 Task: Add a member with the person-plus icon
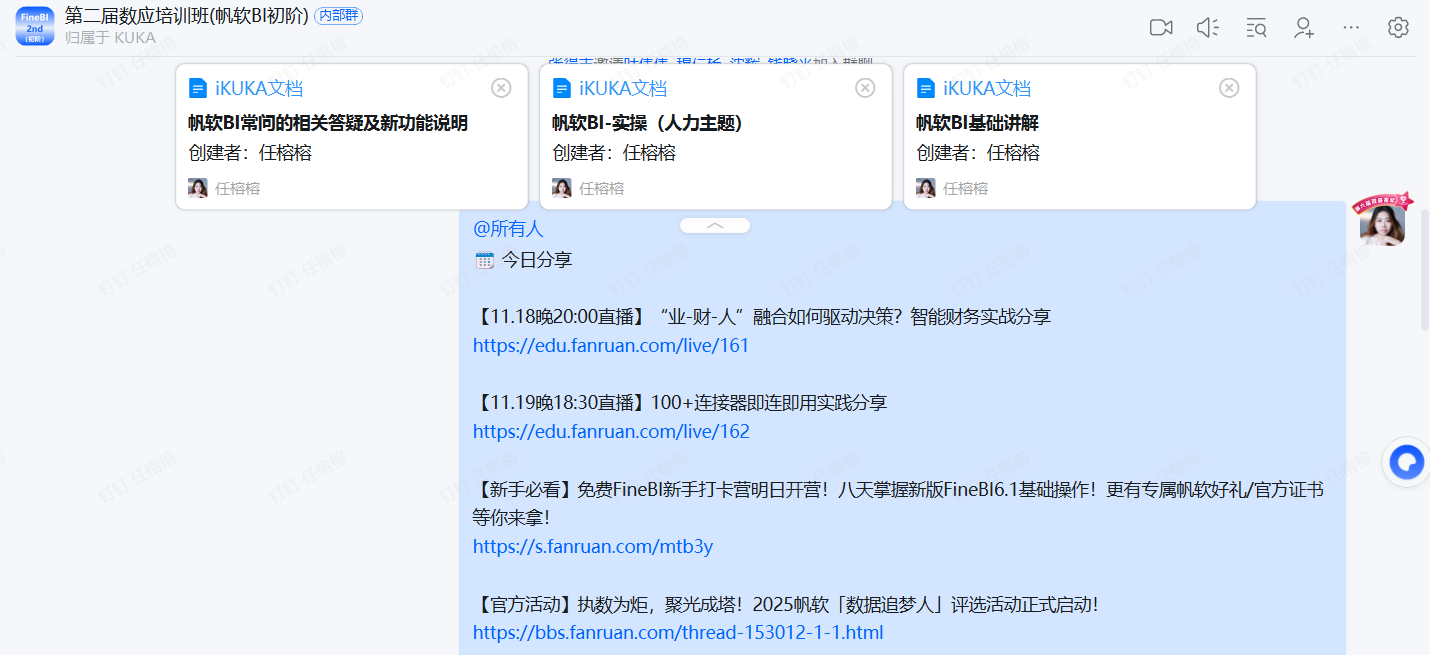[1304, 28]
